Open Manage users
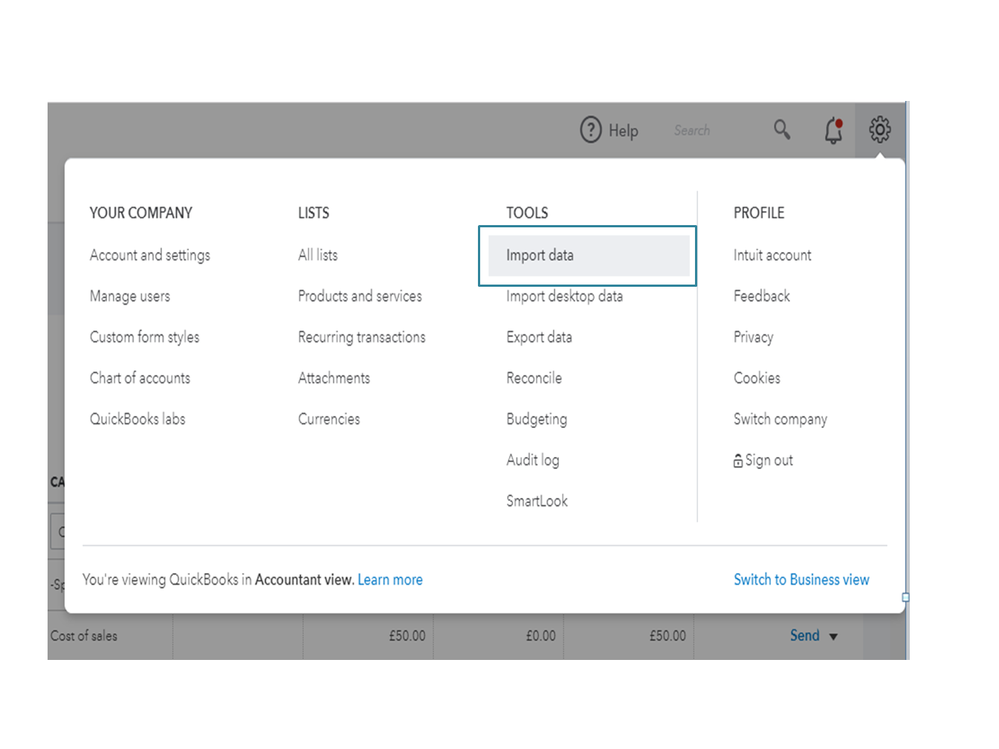The image size is (999, 749). coord(130,296)
